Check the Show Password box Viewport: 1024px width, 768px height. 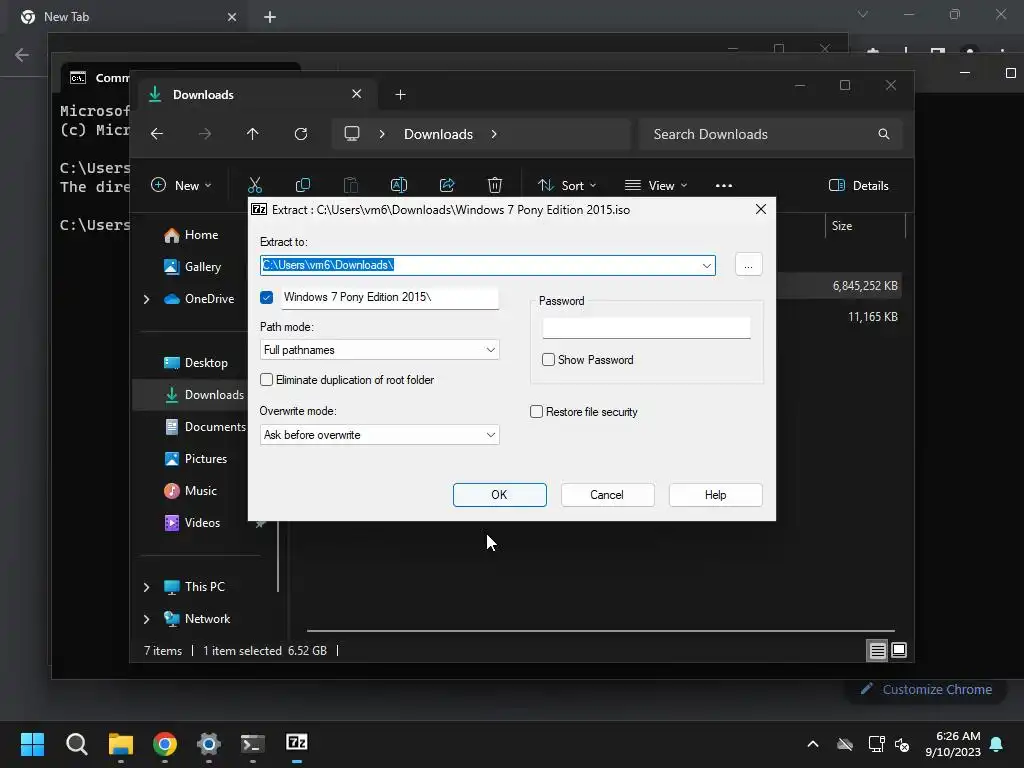549,360
